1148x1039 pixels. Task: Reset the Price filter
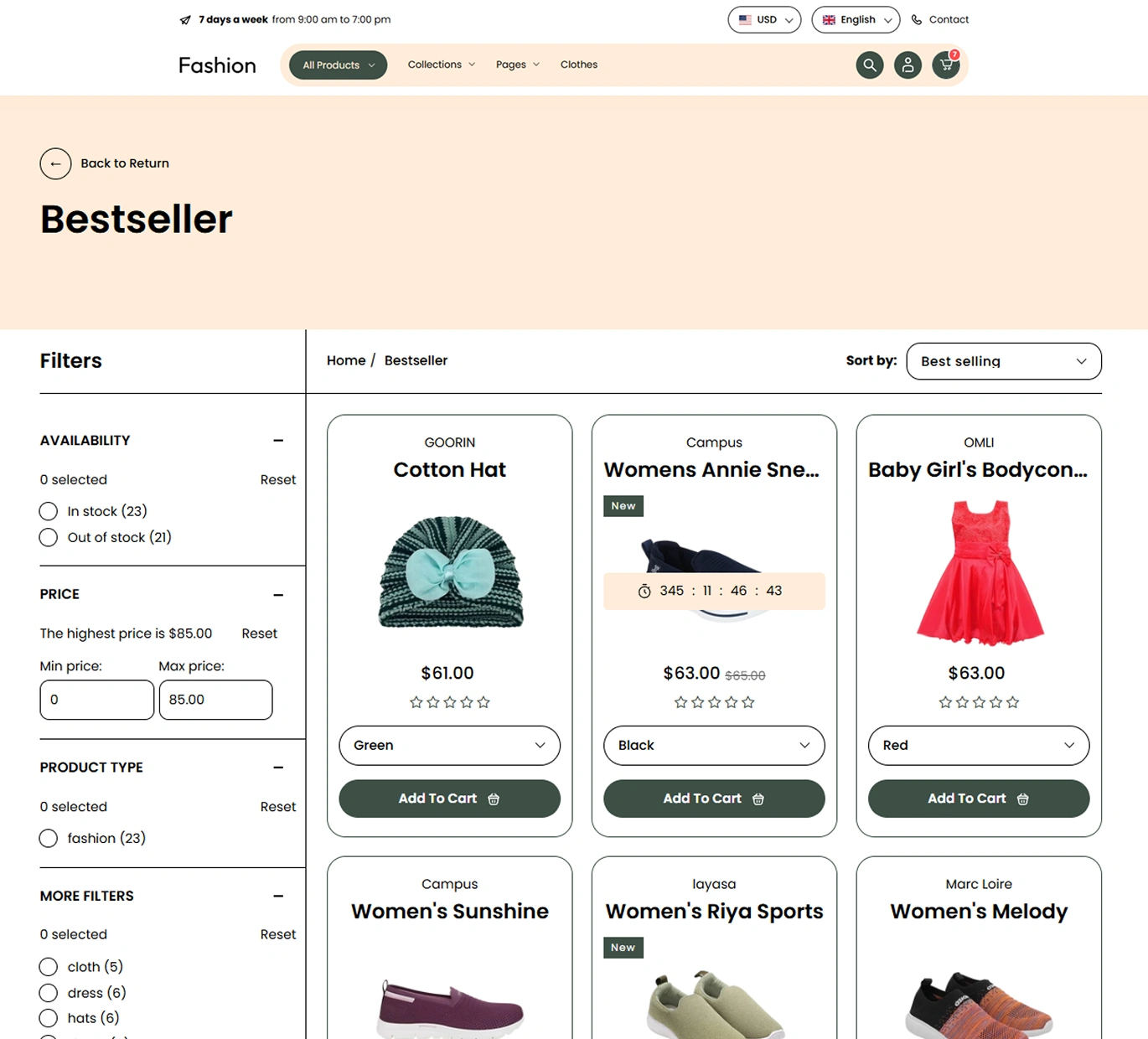pyautogui.click(x=260, y=633)
